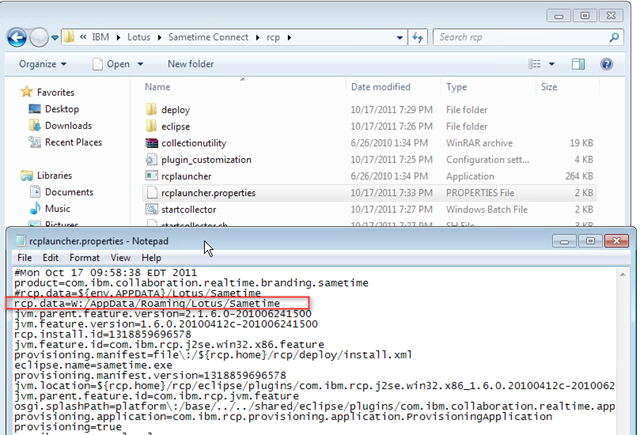Open Notepad's Help menu
The image size is (640, 435).
click(151, 258)
